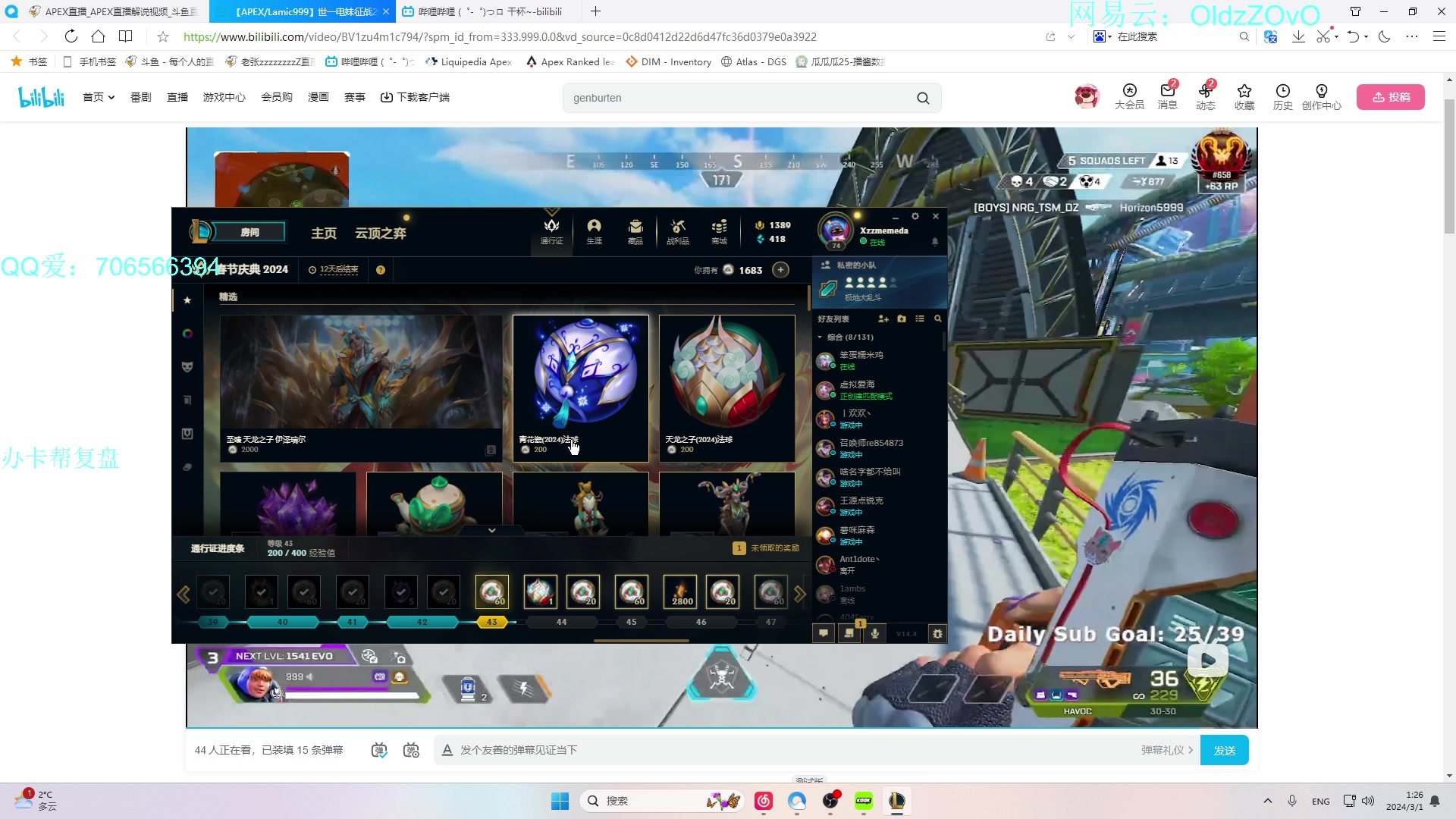Viewport: 1456px width, 819px height.
Task: Open 消息 messages icon
Action: pos(1168,96)
